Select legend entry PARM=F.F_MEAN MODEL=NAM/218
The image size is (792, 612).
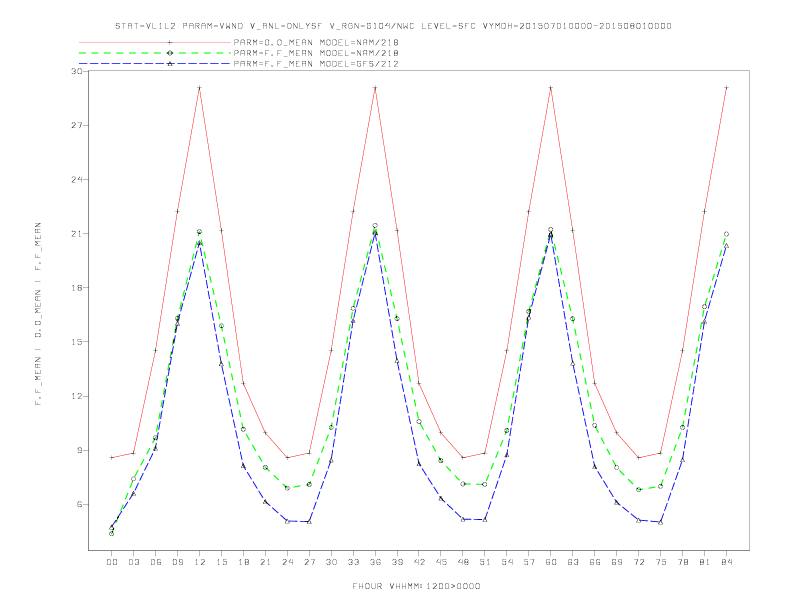(x=316, y=53)
